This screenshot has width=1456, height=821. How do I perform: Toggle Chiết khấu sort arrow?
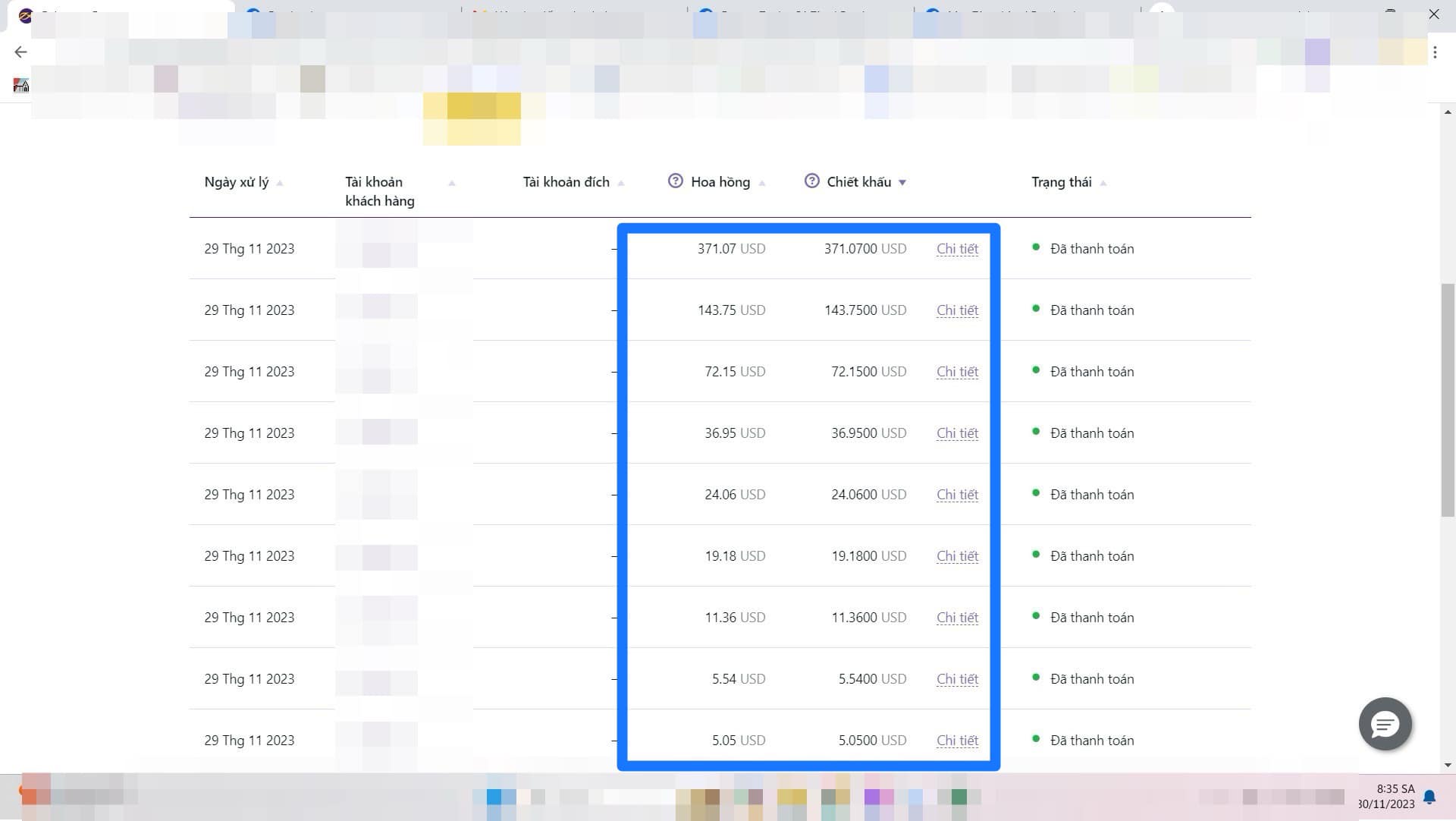click(902, 183)
